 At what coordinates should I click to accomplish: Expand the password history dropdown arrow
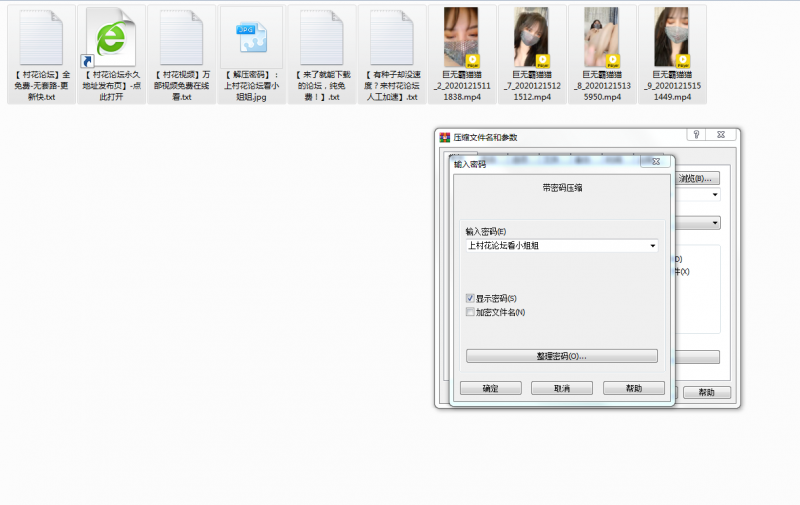pyautogui.click(x=653, y=245)
